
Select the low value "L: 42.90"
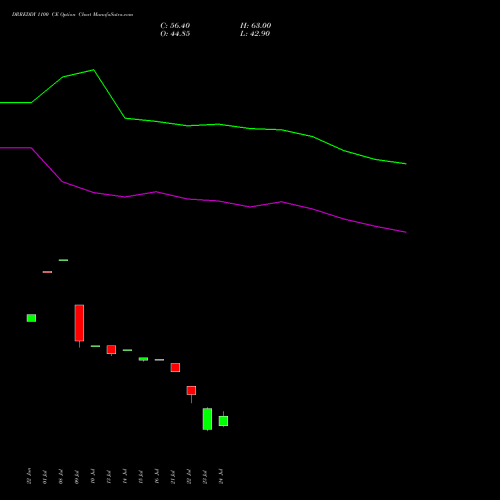click(x=255, y=34)
